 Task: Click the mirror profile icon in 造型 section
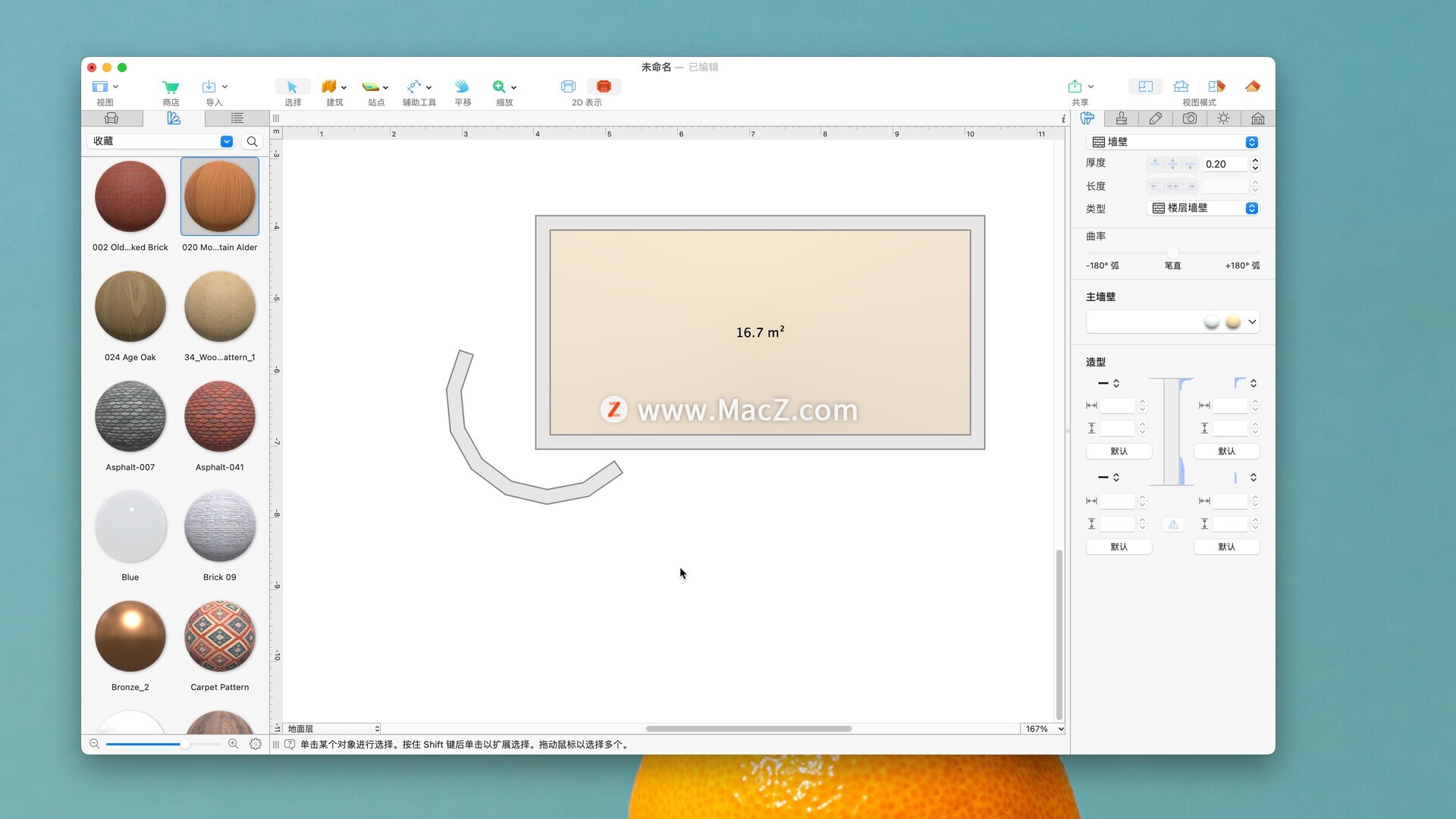pyautogui.click(x=1173, y=524)
